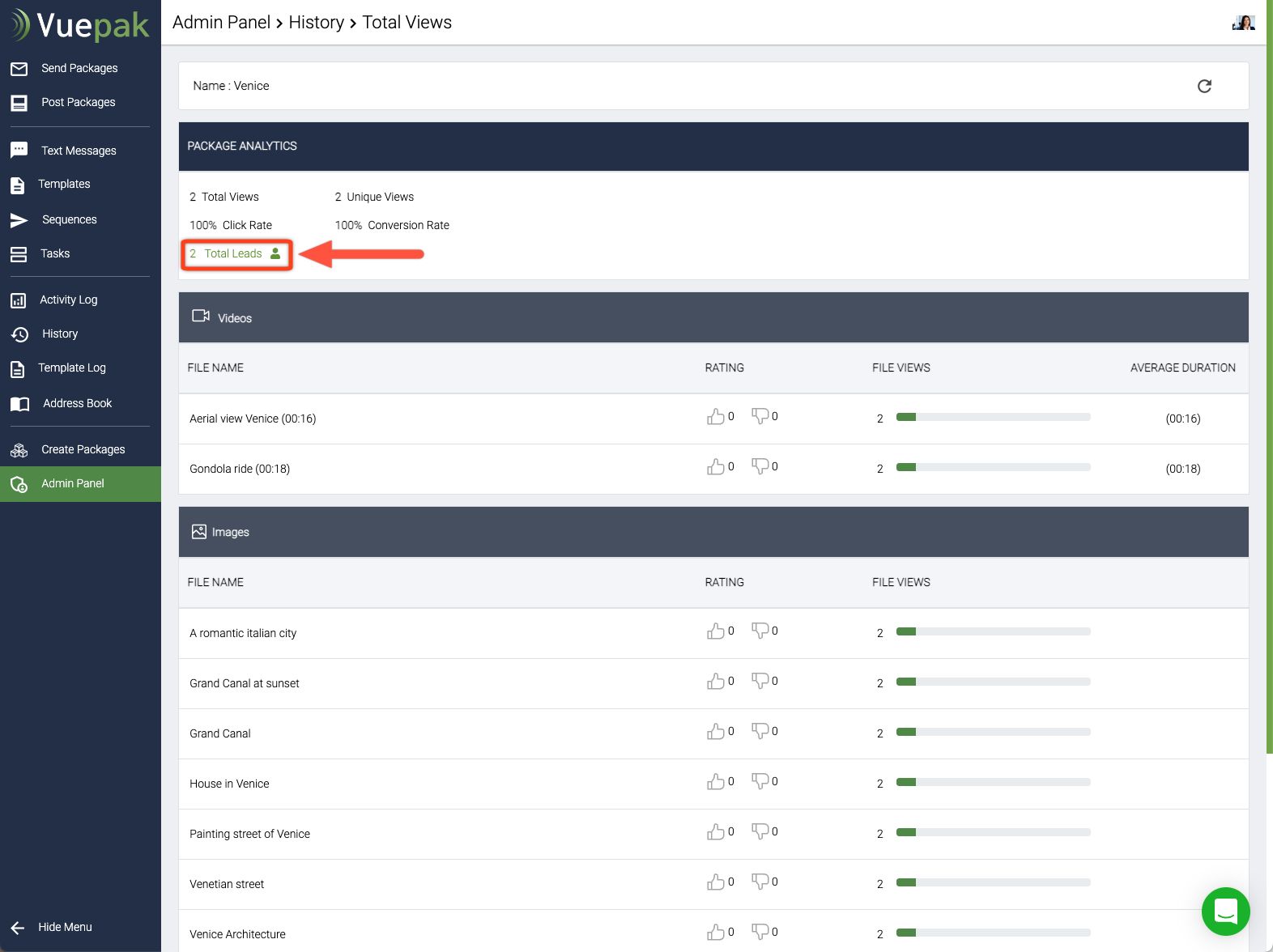Click the Vuepak logo
Image resolution: width=1273 pixels, height=952 pixels.
tap(80, 25)
